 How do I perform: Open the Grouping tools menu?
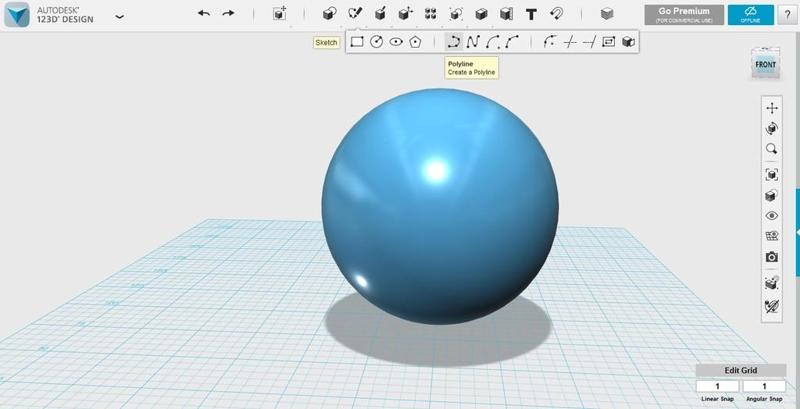point(456,14)
